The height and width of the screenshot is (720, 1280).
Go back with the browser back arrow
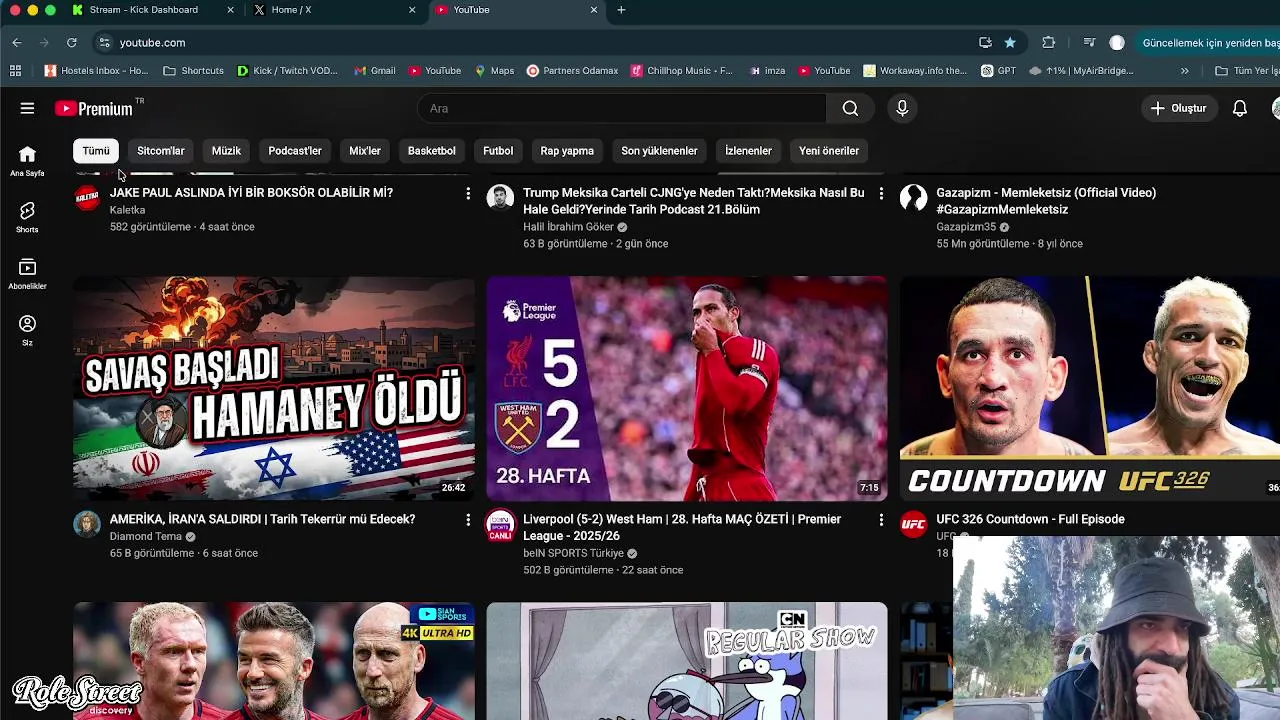[17, 43]
